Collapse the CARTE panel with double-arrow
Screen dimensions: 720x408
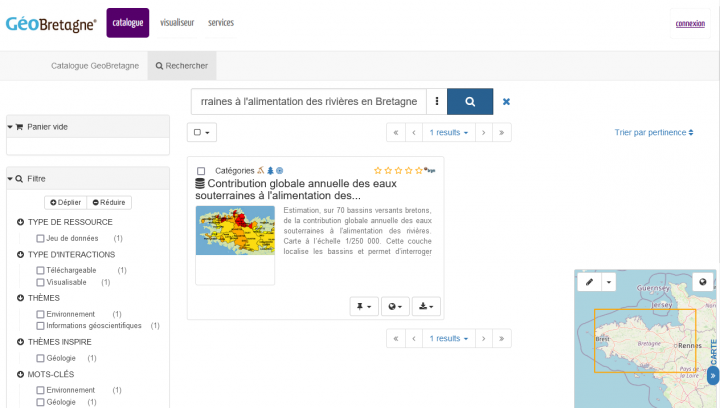[713, 376]
